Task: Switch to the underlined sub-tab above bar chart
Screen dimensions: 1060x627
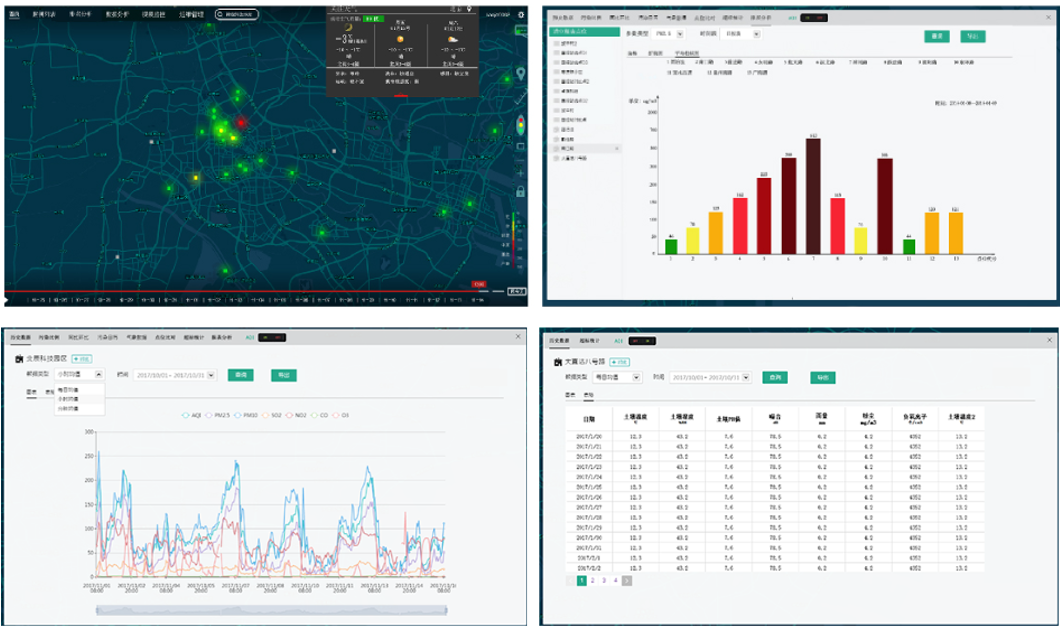Action: [687, 53]
